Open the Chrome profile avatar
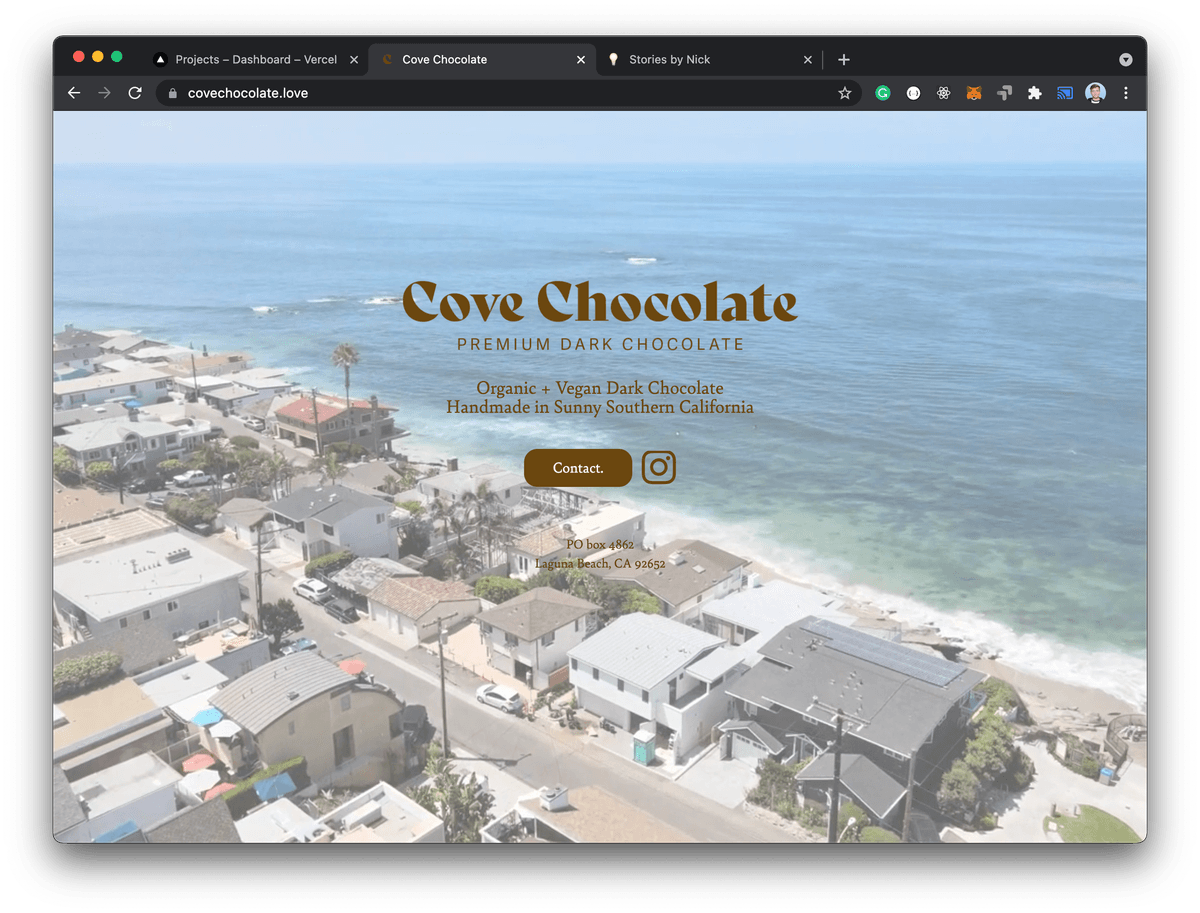 (1095, 92)
